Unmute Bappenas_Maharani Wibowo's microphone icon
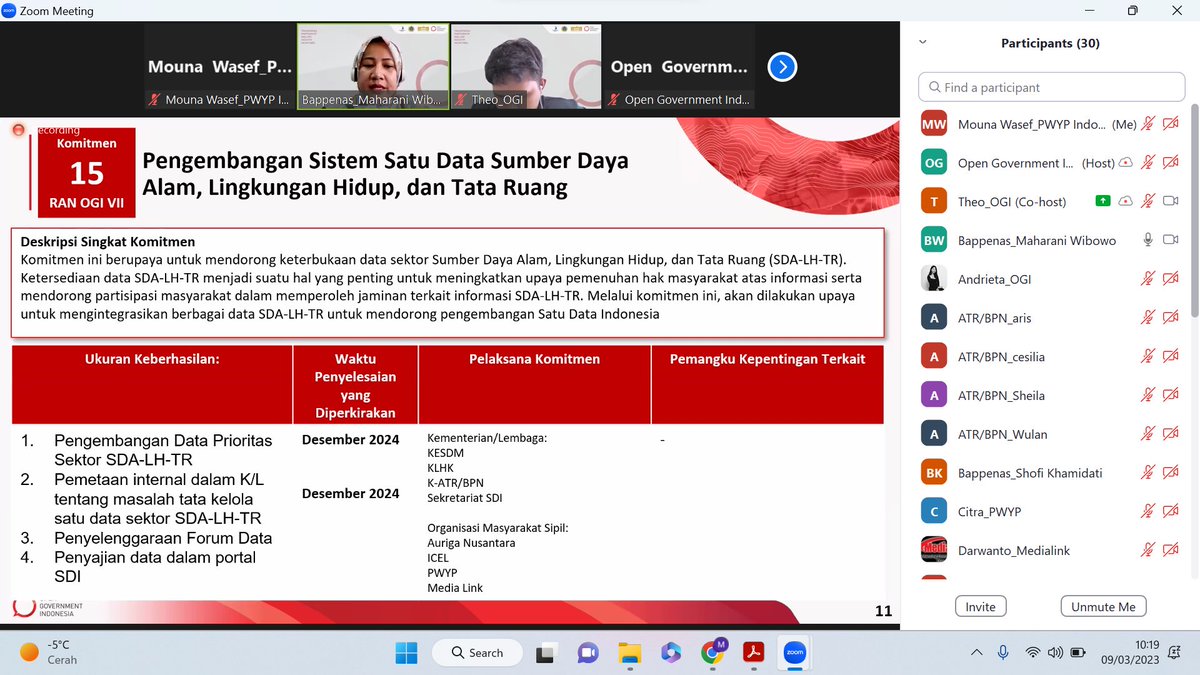The height and width of the screenshot is (675, 1200). (x=1148, y=240)
